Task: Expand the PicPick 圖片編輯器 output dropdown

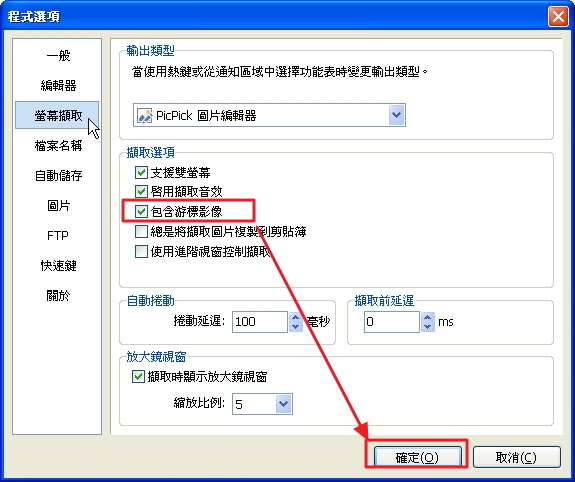Action: pyautogui.click(x=396, y=115)
